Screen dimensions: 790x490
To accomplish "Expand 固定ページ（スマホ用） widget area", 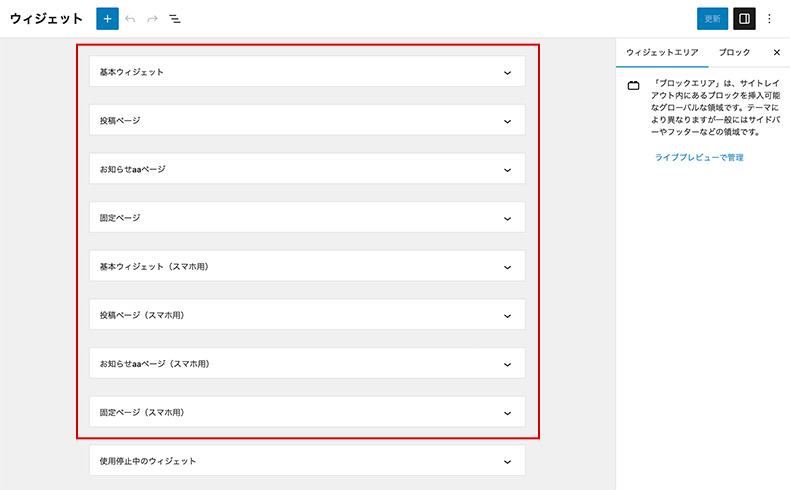I will click(507, 412).
